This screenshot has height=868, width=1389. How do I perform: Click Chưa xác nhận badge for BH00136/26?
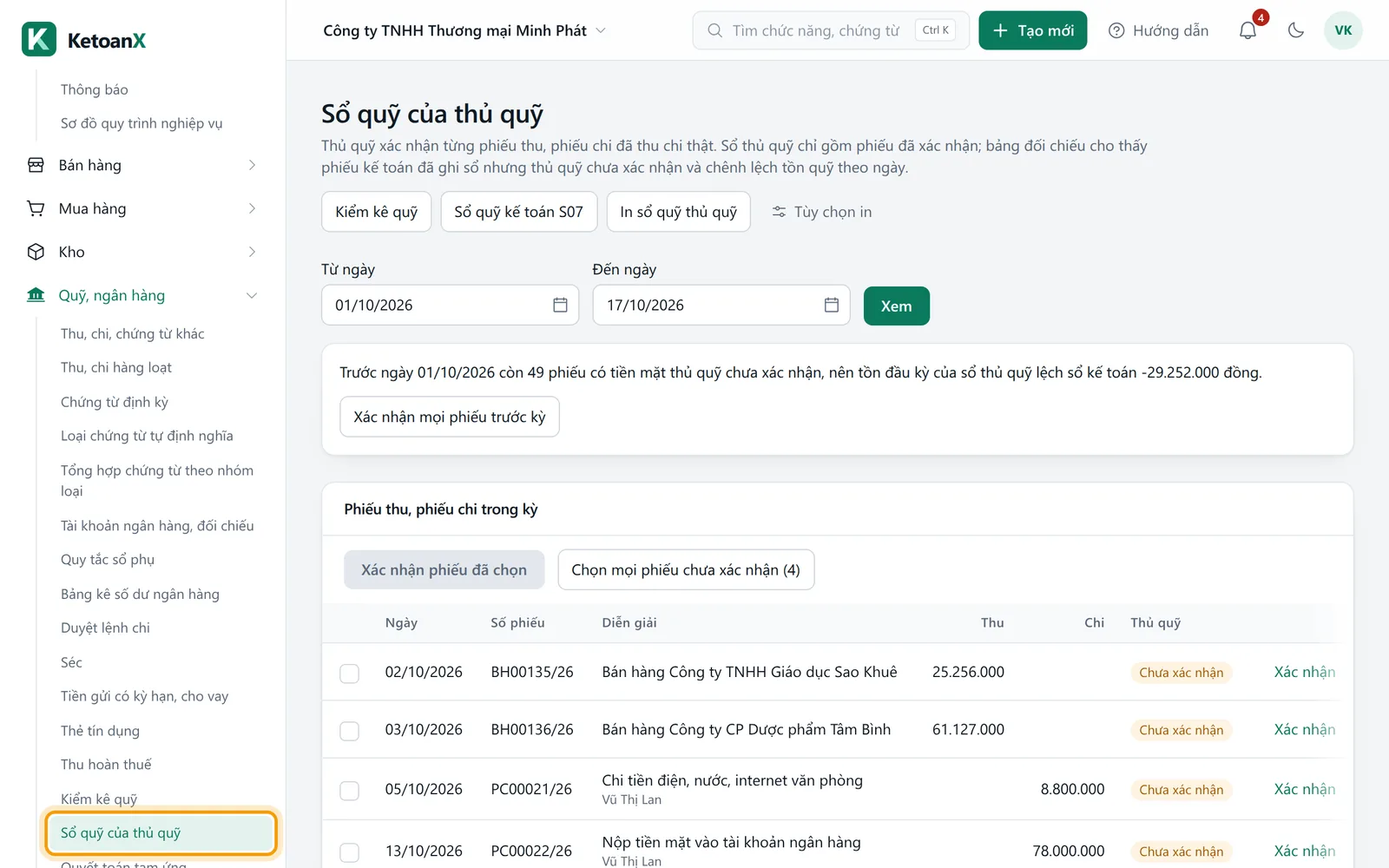pyautogui.click(x=1181, y=730)
